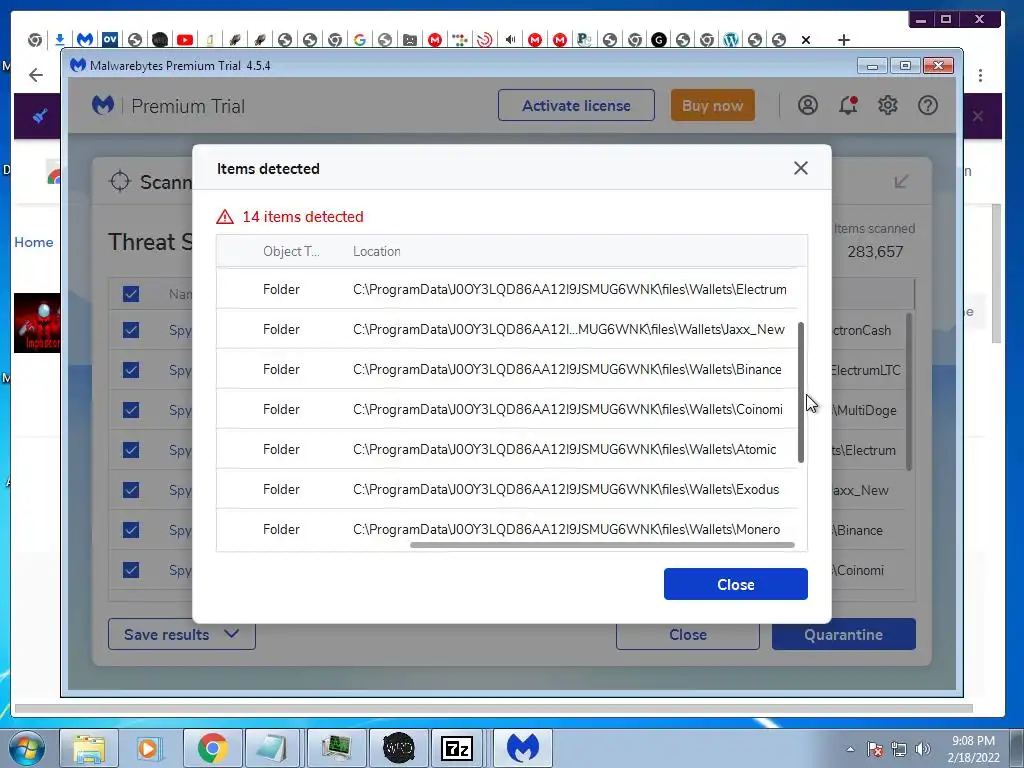Image resolution: width=1024 pixels, height=768 pixels.
Task: Click the Windows Start orb
Action: 27,748
